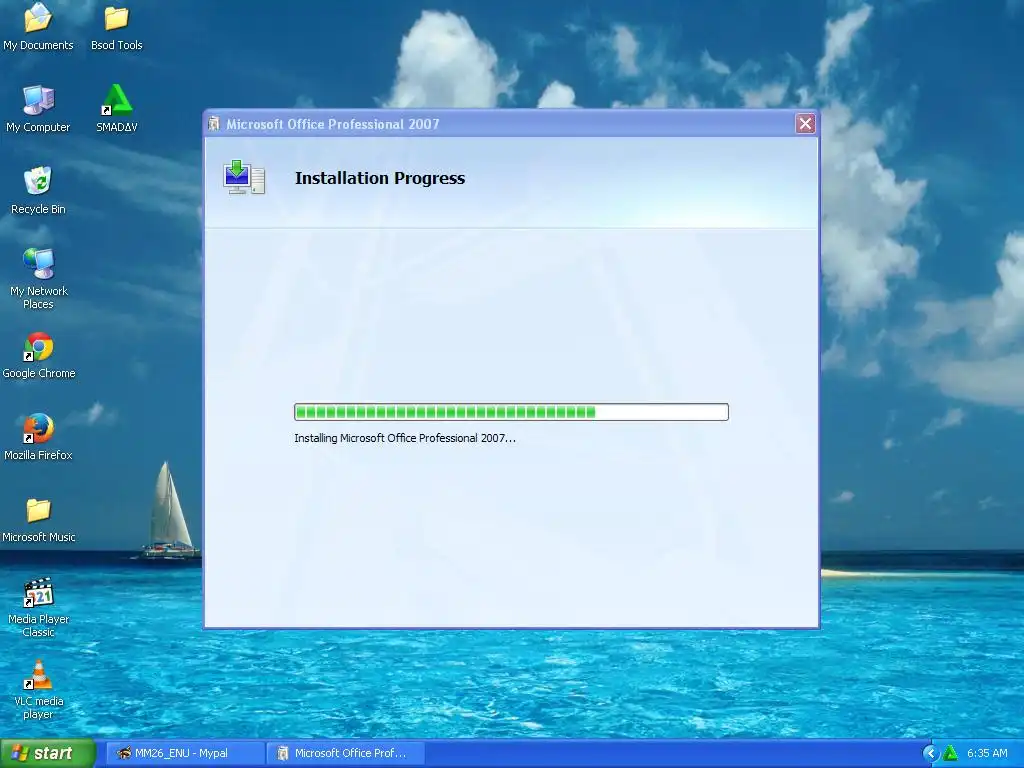Switch to MM26_ENU - Mypal taskbar item
This screenshot has height=768, width=1024.
coord(185,753)
